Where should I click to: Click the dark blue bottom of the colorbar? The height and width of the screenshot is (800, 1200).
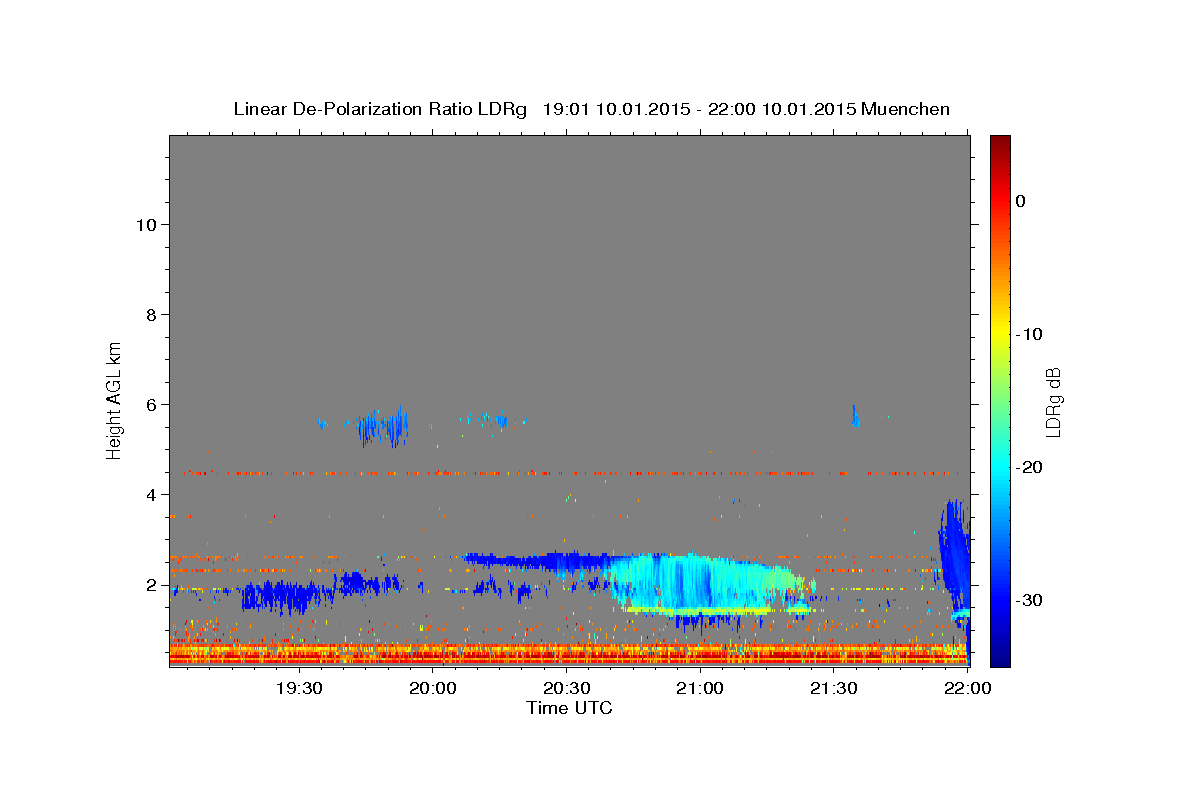(1000, 658)
